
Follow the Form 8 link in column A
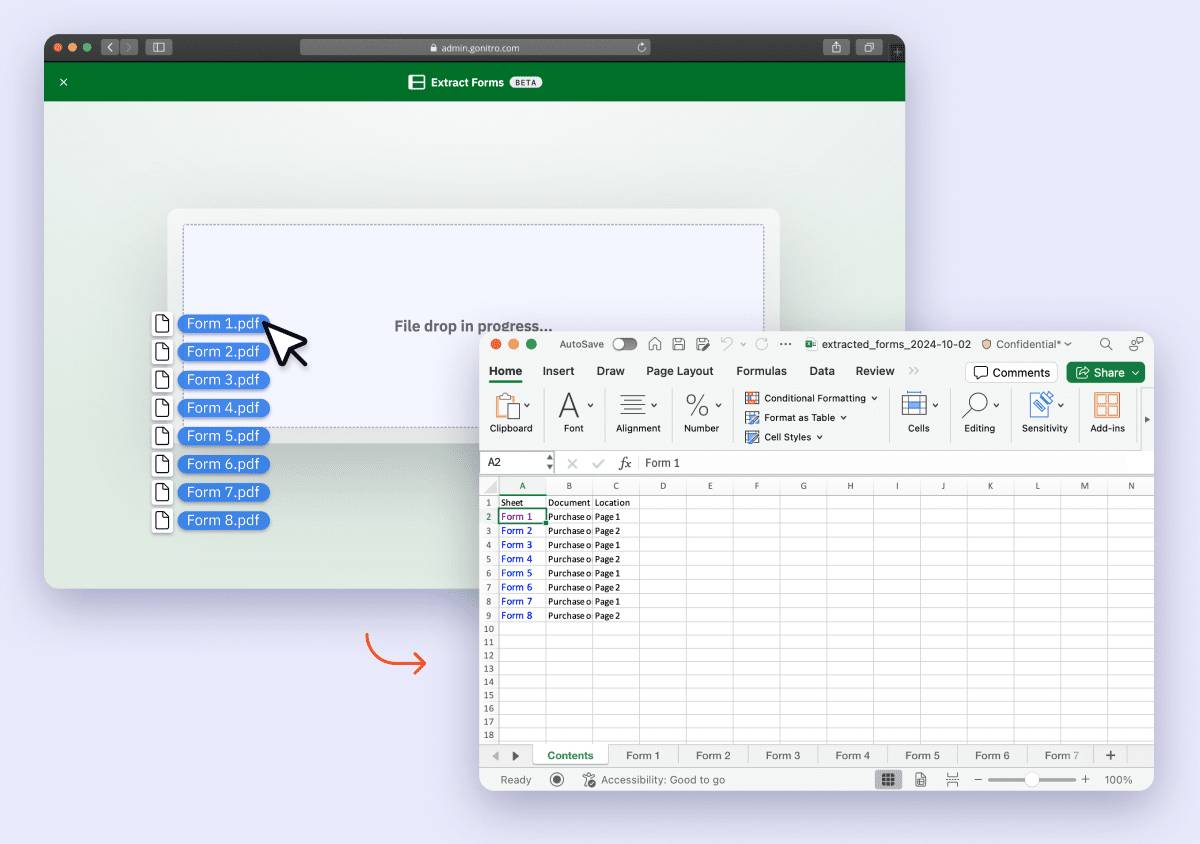517,616
